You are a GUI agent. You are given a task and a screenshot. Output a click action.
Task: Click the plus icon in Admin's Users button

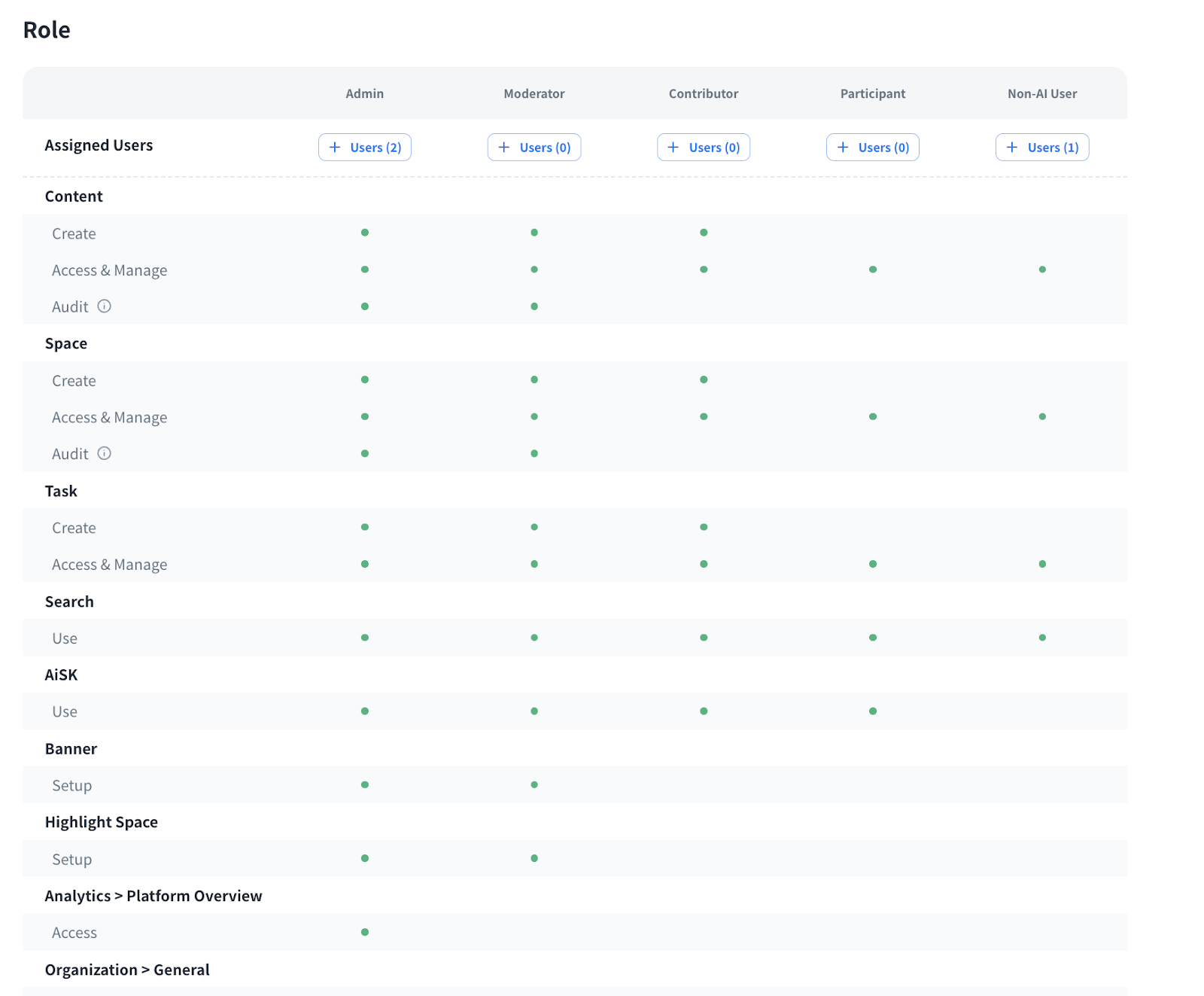coord(335,148)
